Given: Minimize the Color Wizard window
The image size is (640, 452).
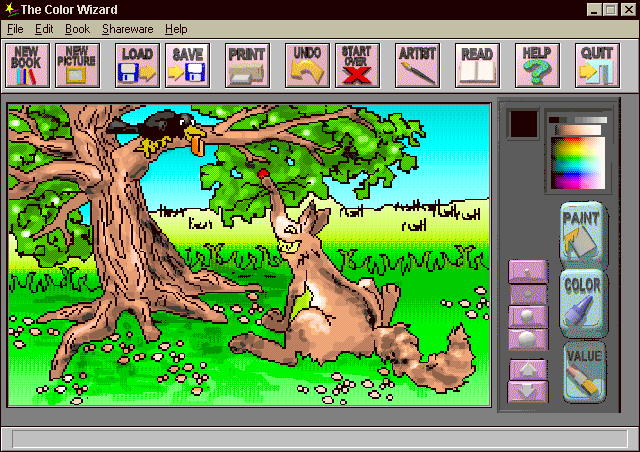Looking at the screenshot, I should click(594, 9).
